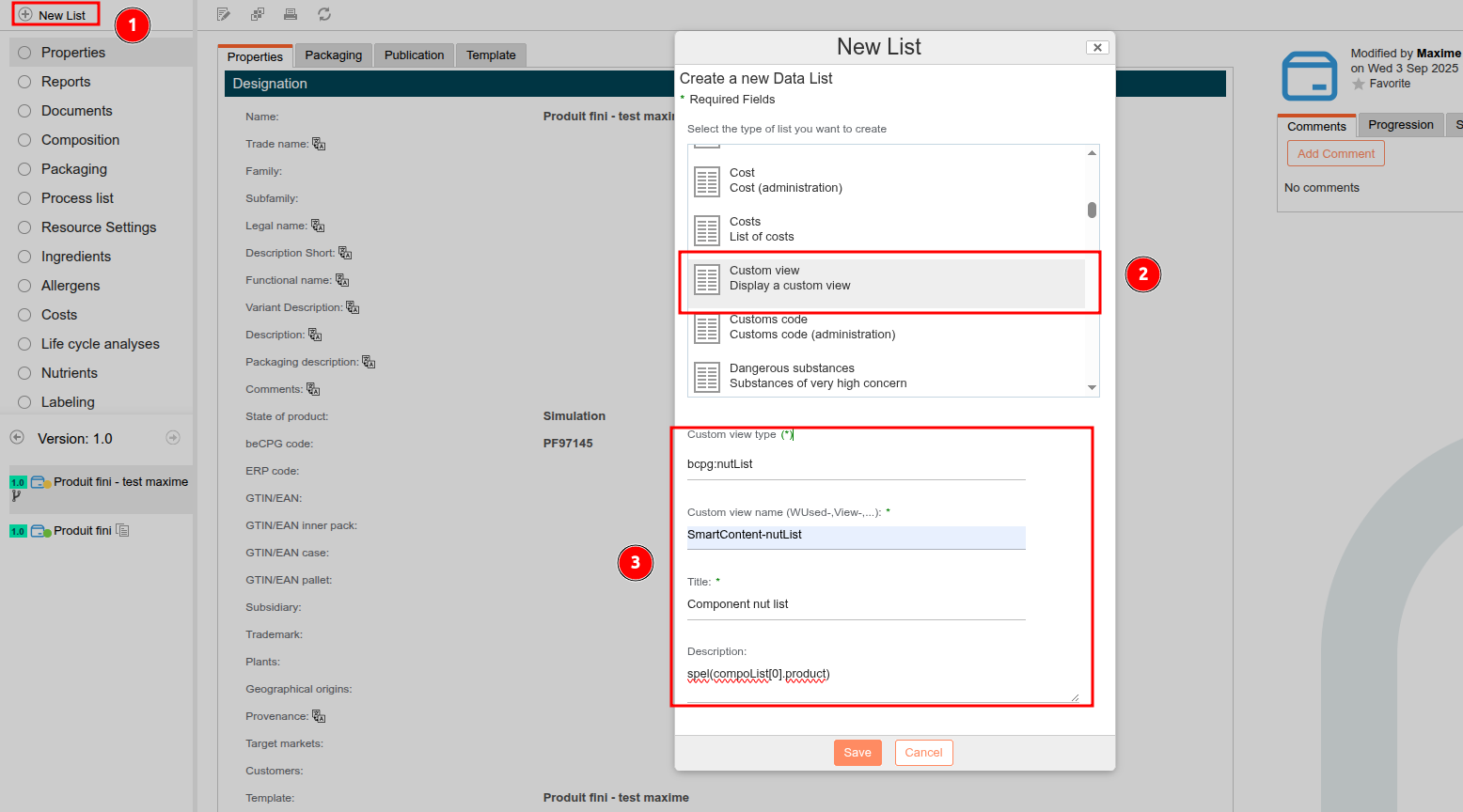Select the Composition list radio
This screenshot has height=812, width=1463.
click(24, 140)
